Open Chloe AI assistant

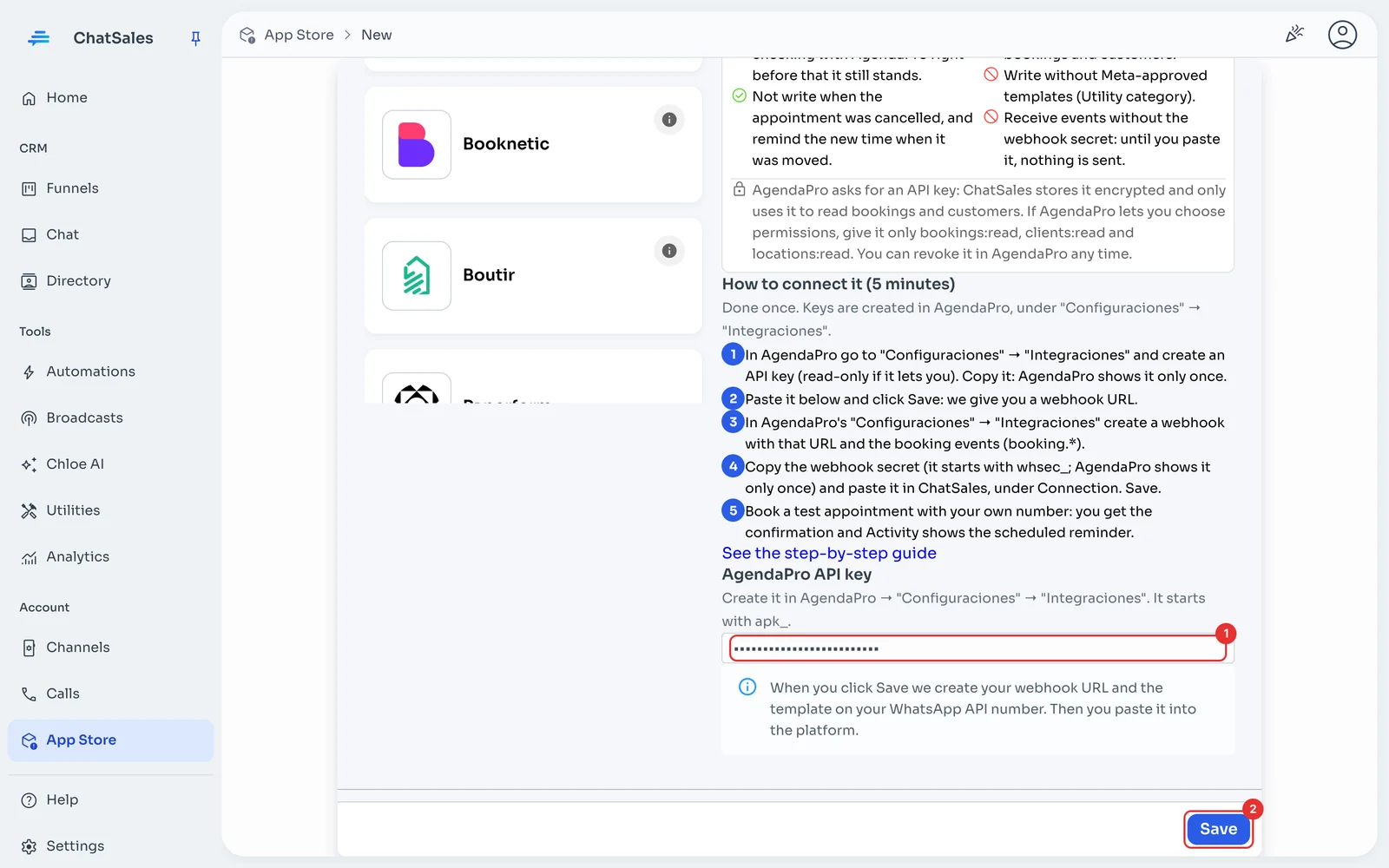pyautogui.click(x=110, y=464)
